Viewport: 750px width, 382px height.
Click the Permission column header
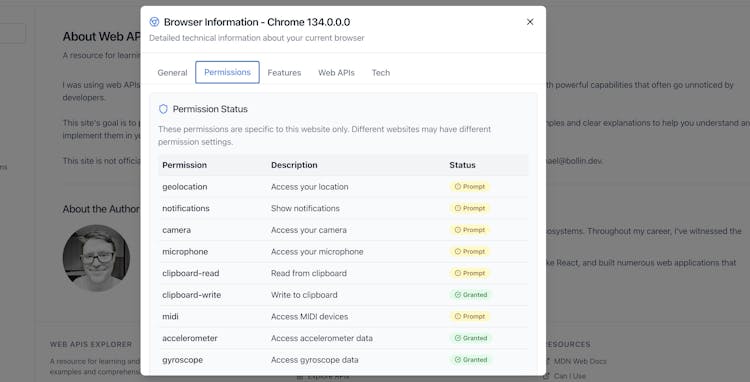(x=185, y=165)
